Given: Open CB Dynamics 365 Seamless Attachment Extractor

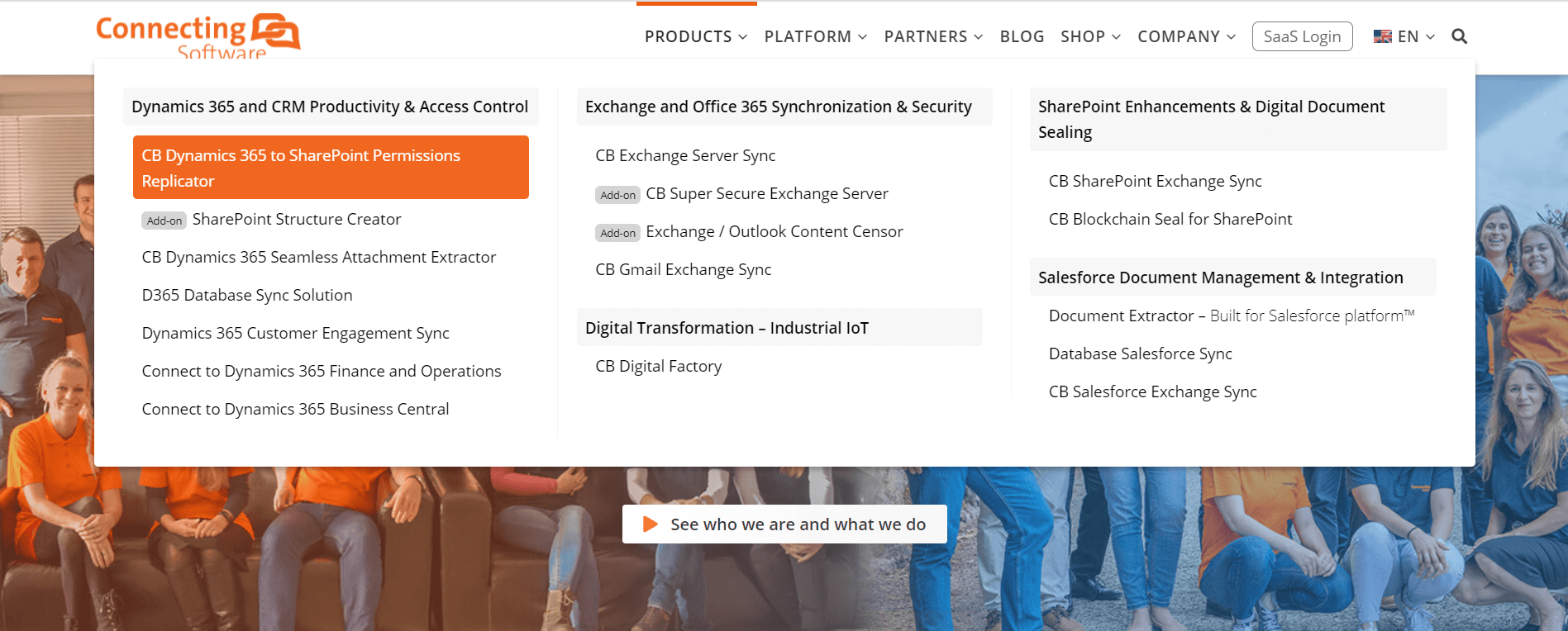Looking at the screenshot, I should pos(319,257).
